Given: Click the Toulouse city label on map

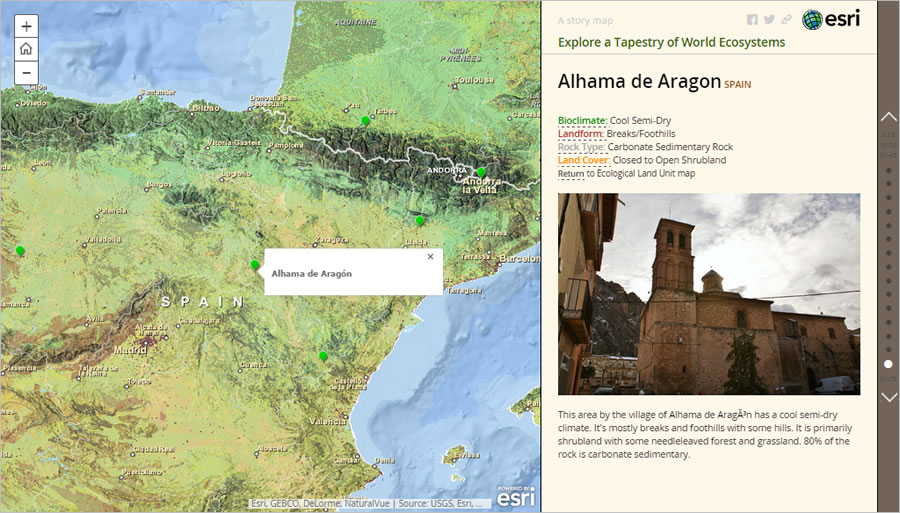Looking at the screenshot, I should (474, 80).
